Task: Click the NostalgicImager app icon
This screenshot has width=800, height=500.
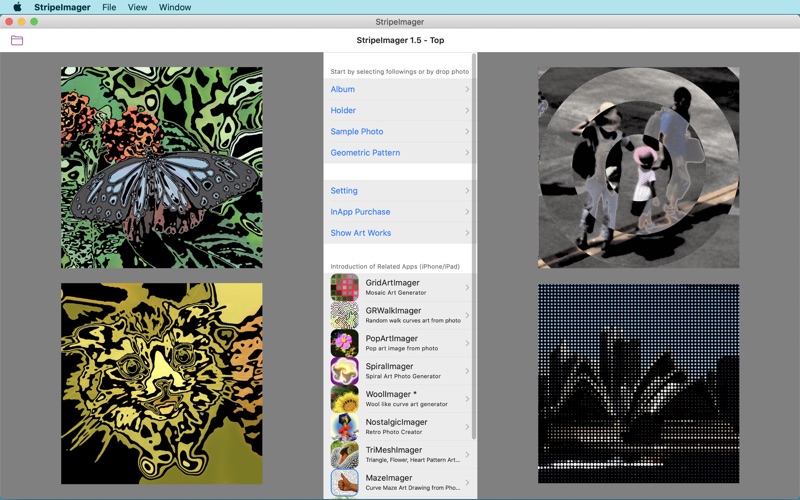Action: (x=344, y=427)
